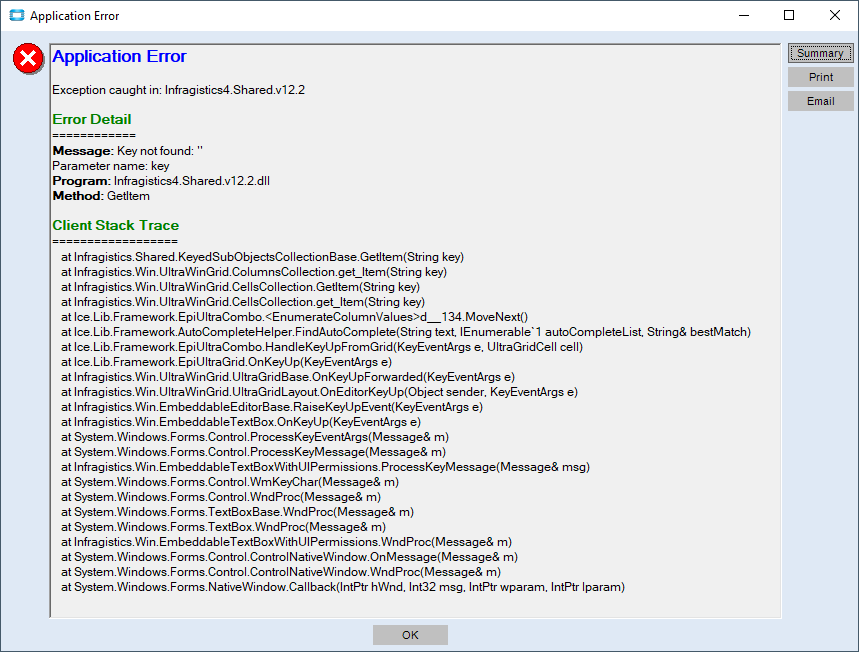Click the EmbeddableTextBoxWithUIPermissions.ProcessKeyMessage line
This screenshot has width=859, height=652.
point(325,467)
